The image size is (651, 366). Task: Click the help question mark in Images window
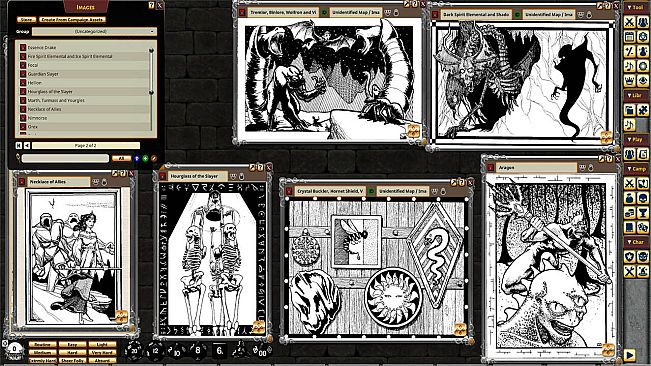pos(151,5)
